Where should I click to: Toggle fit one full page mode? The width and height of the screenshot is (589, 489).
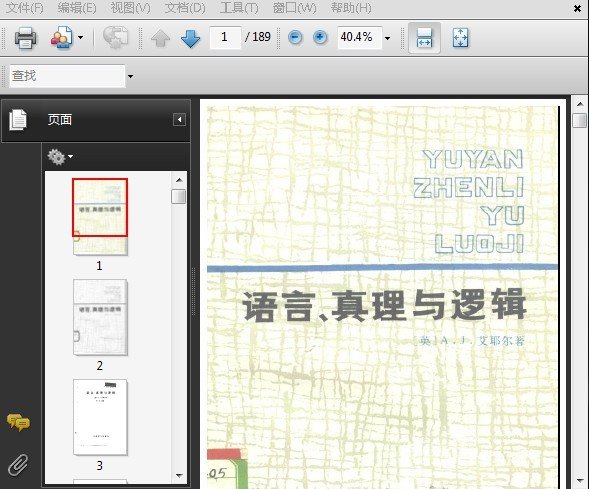(460, 38)
